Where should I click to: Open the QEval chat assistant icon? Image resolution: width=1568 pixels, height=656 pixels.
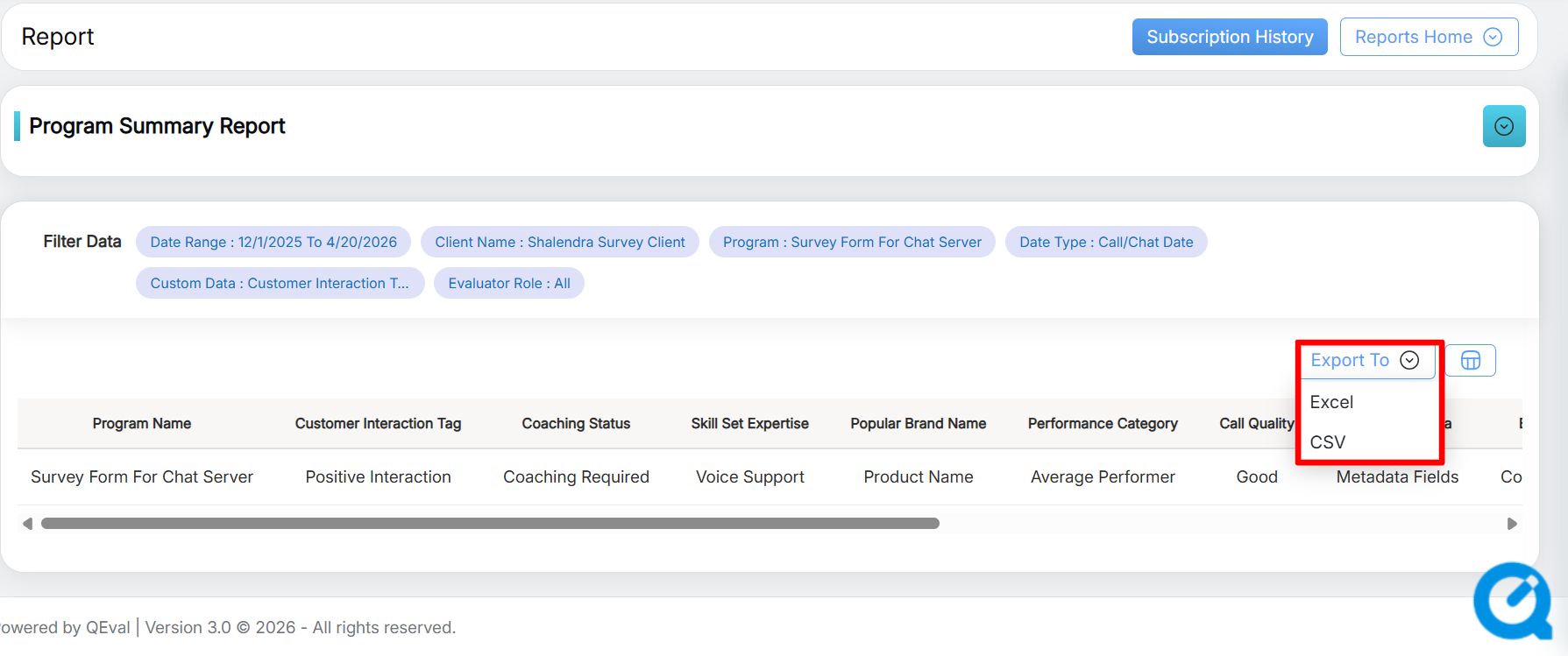click(1512, 602)
